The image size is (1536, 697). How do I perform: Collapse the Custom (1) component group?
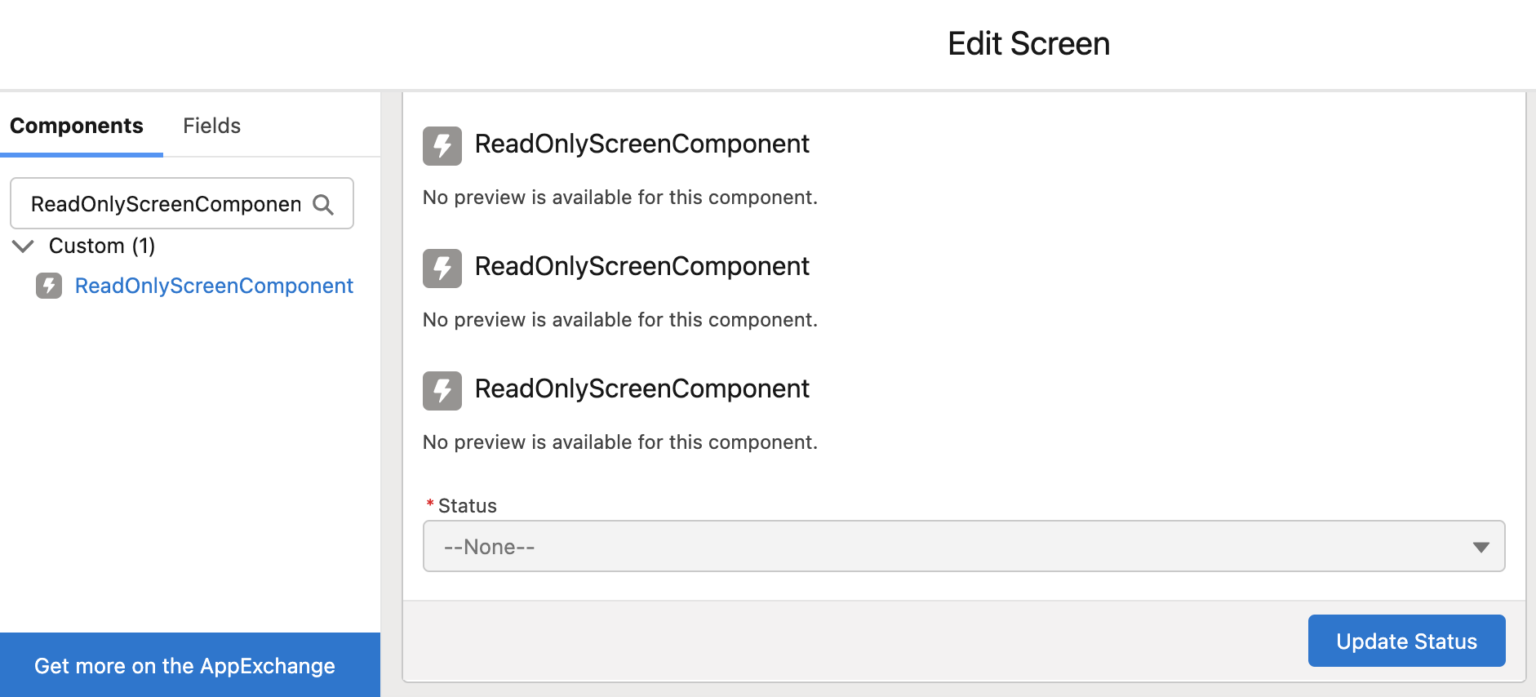(22, 245)
